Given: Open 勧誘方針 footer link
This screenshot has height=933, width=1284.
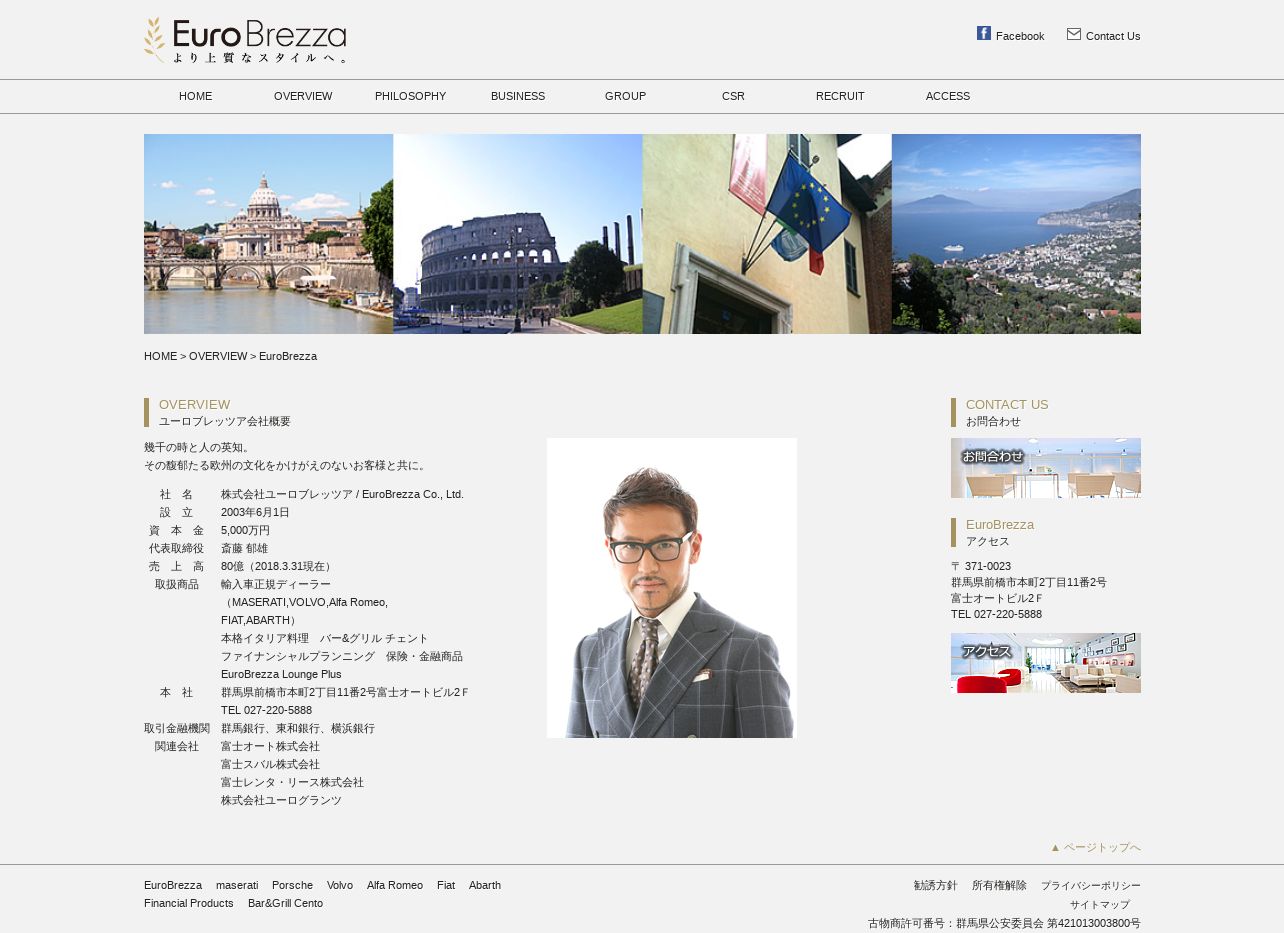Looking at the screenshot, I should 936,885.
